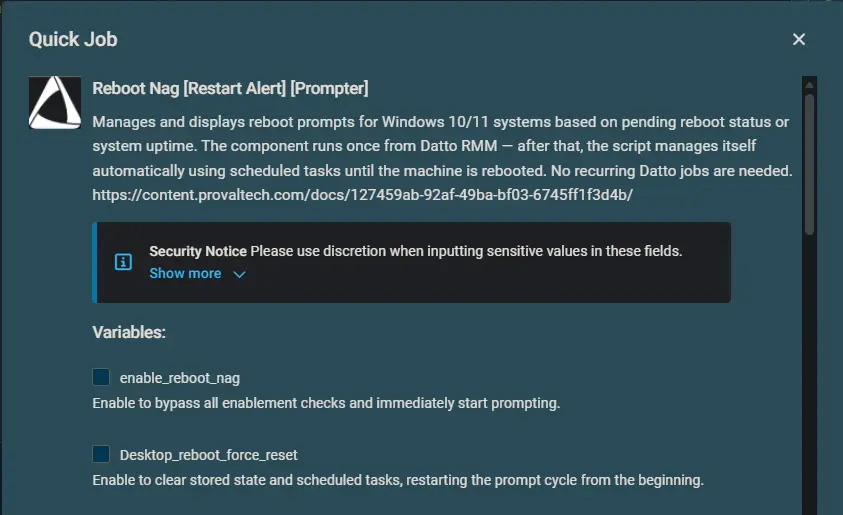
Task: Click the Reboot Nag component logo icon
Action: [x=55, y=102]
